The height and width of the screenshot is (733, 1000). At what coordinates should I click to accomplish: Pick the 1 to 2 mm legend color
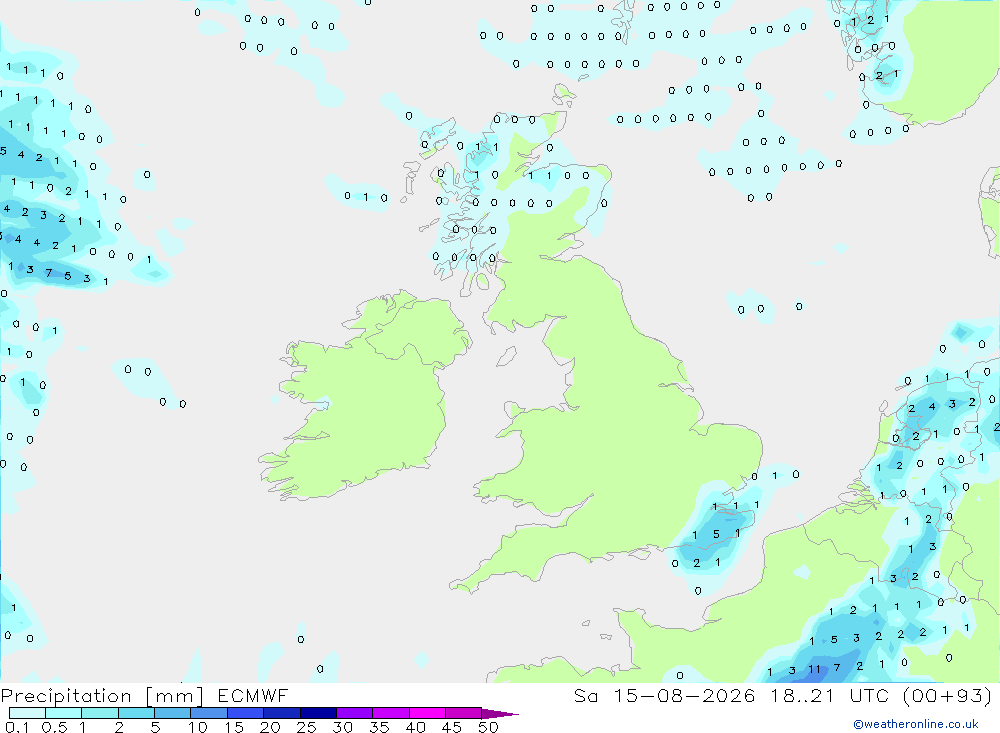tap(100, 713)
